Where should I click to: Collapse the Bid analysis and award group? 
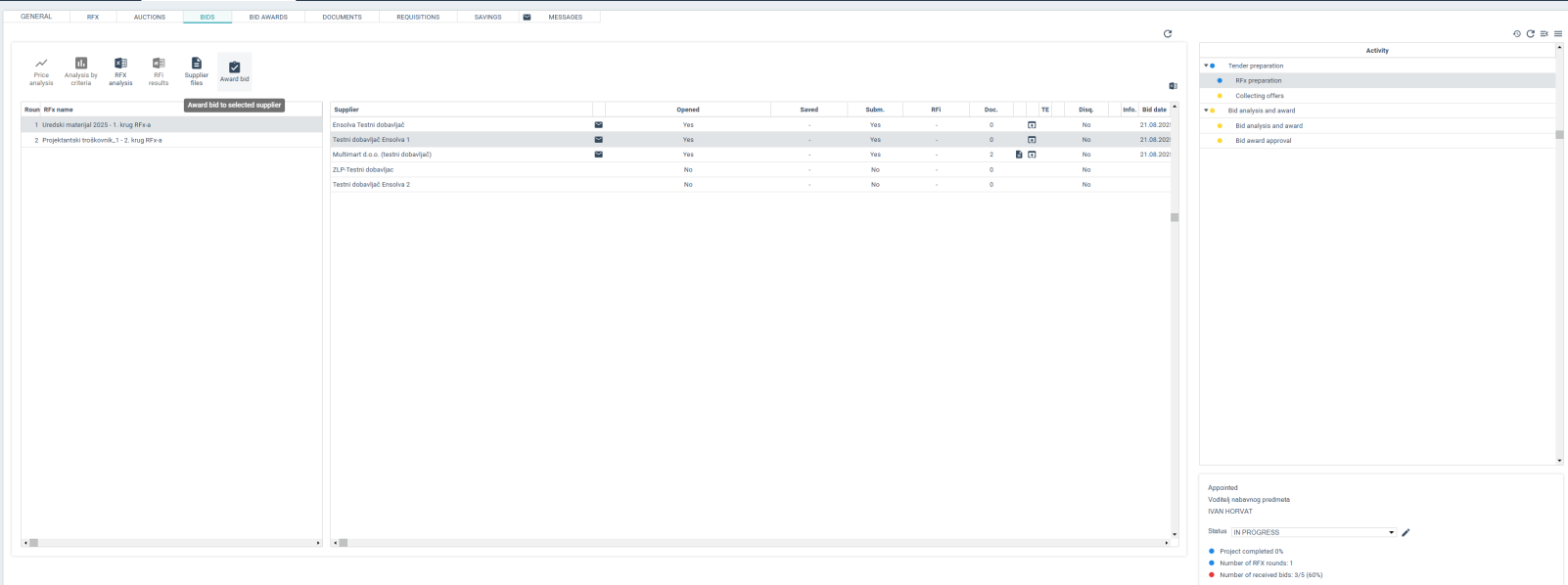[x=1206, y=111]
